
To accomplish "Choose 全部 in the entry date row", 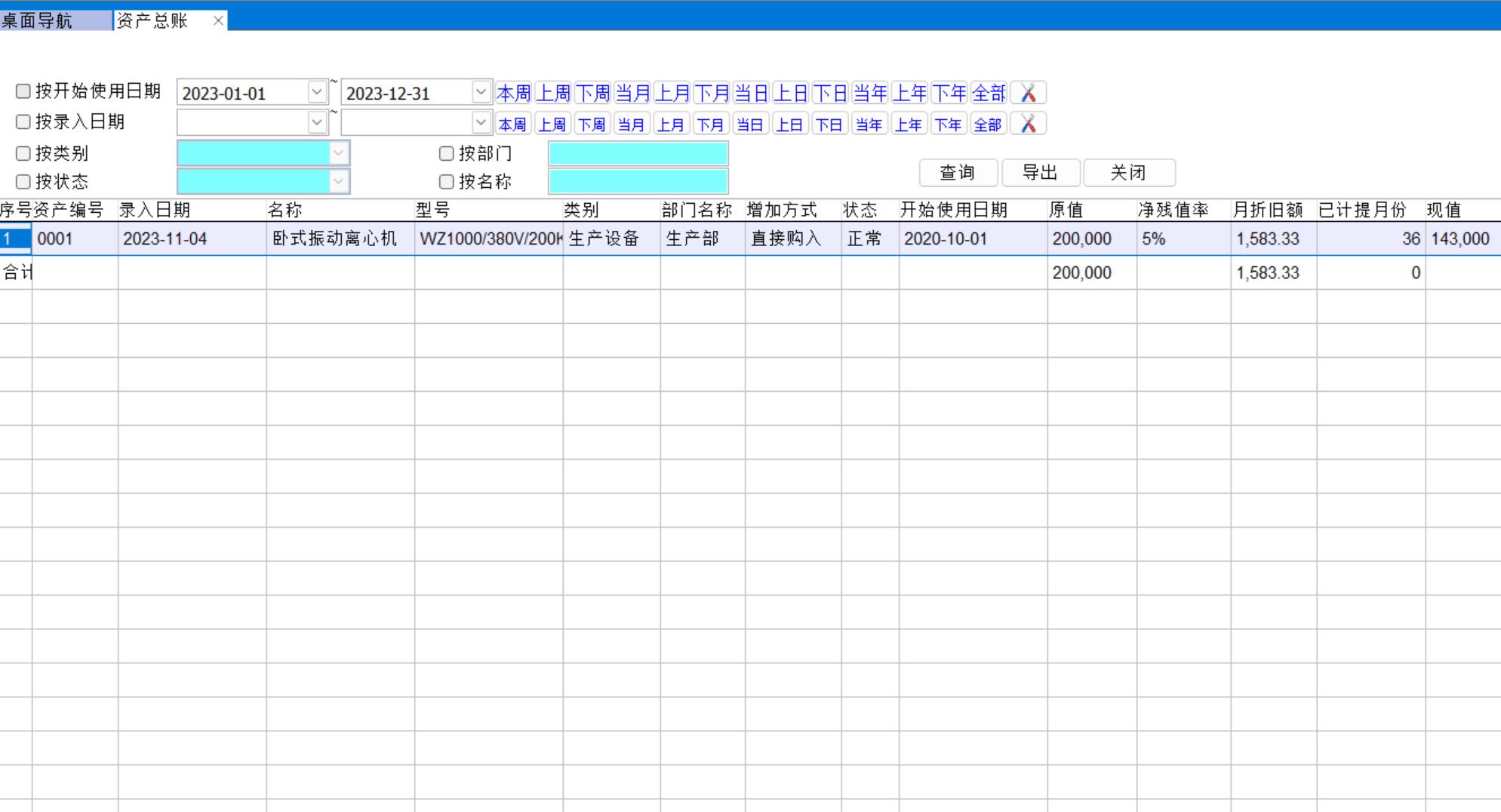I will (988, 125).
